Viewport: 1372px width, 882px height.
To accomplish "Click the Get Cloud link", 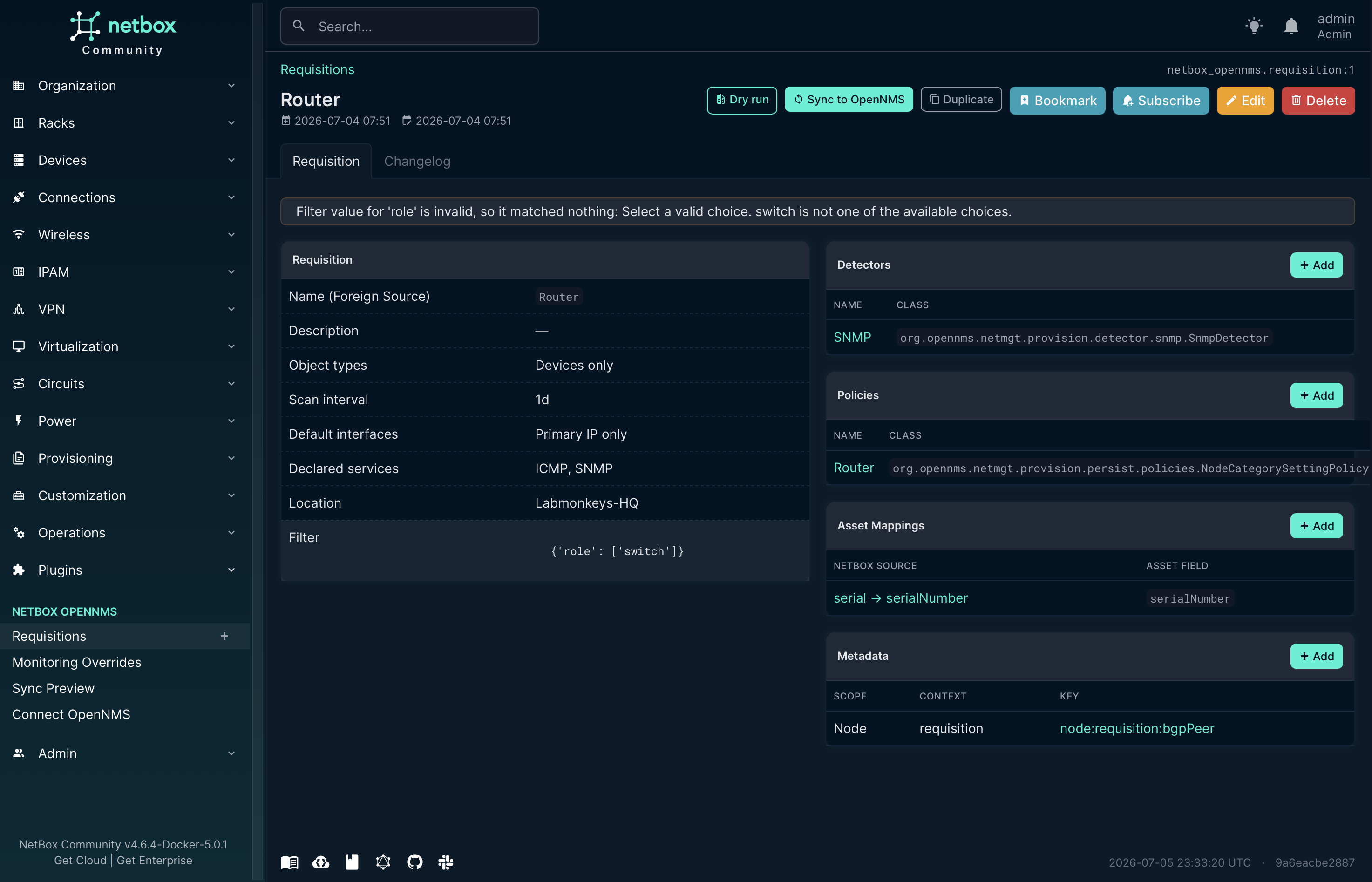I will [x=80, y=860].
